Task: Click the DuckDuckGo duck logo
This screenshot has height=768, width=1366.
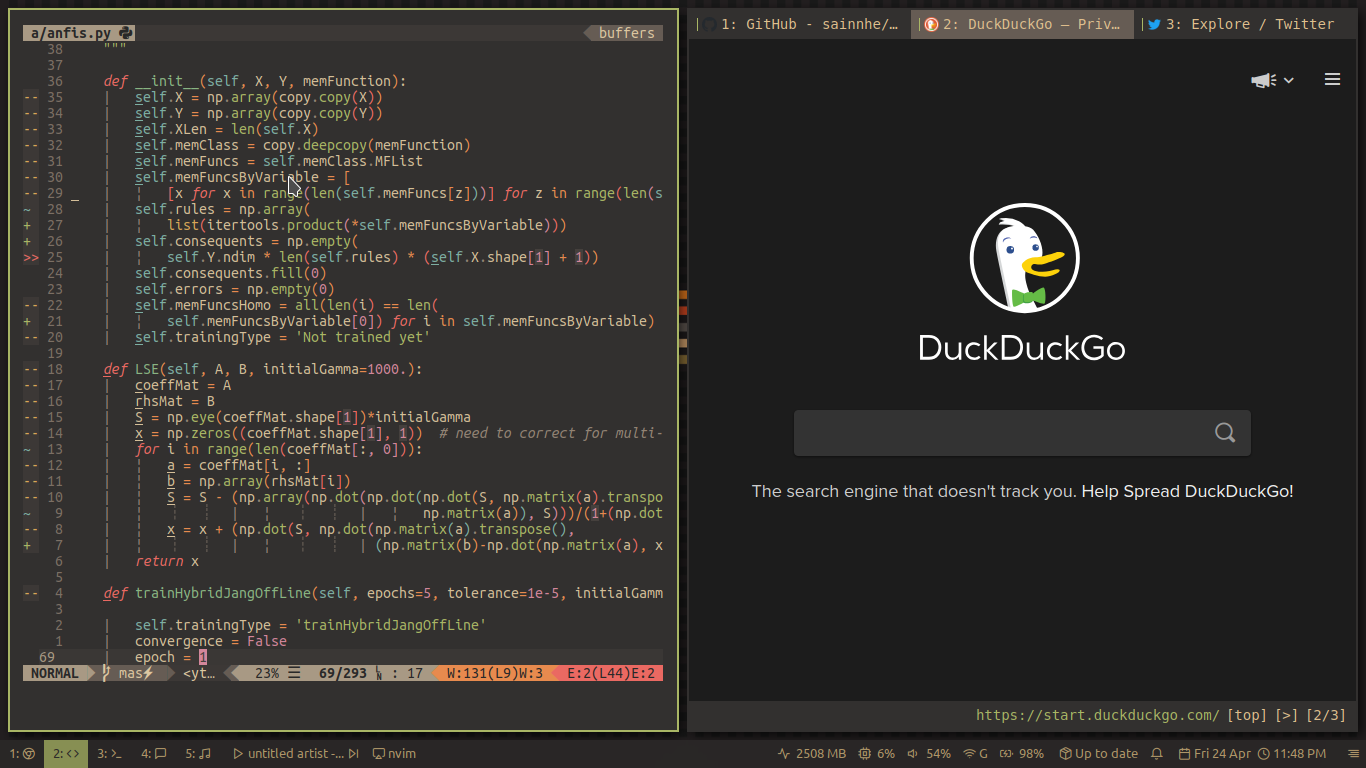Action: tap(1025, 258)
